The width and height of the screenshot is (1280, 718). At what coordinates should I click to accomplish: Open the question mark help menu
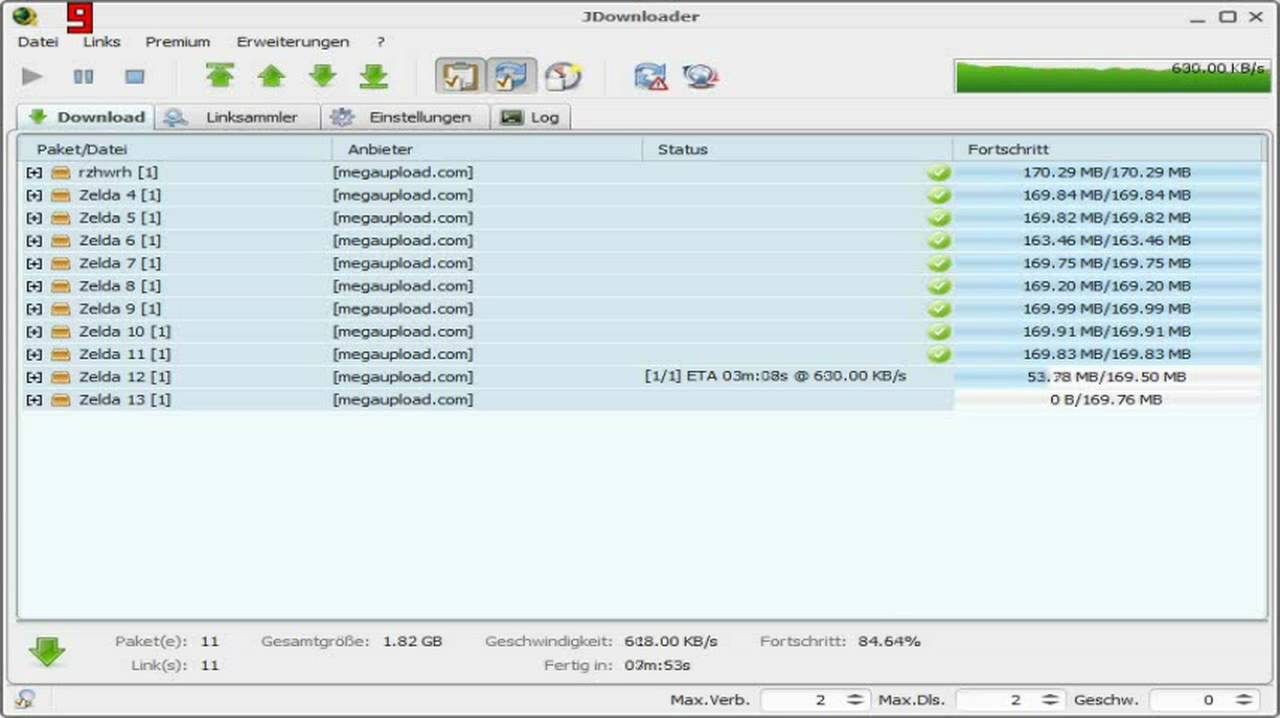[x=381, y=42]
